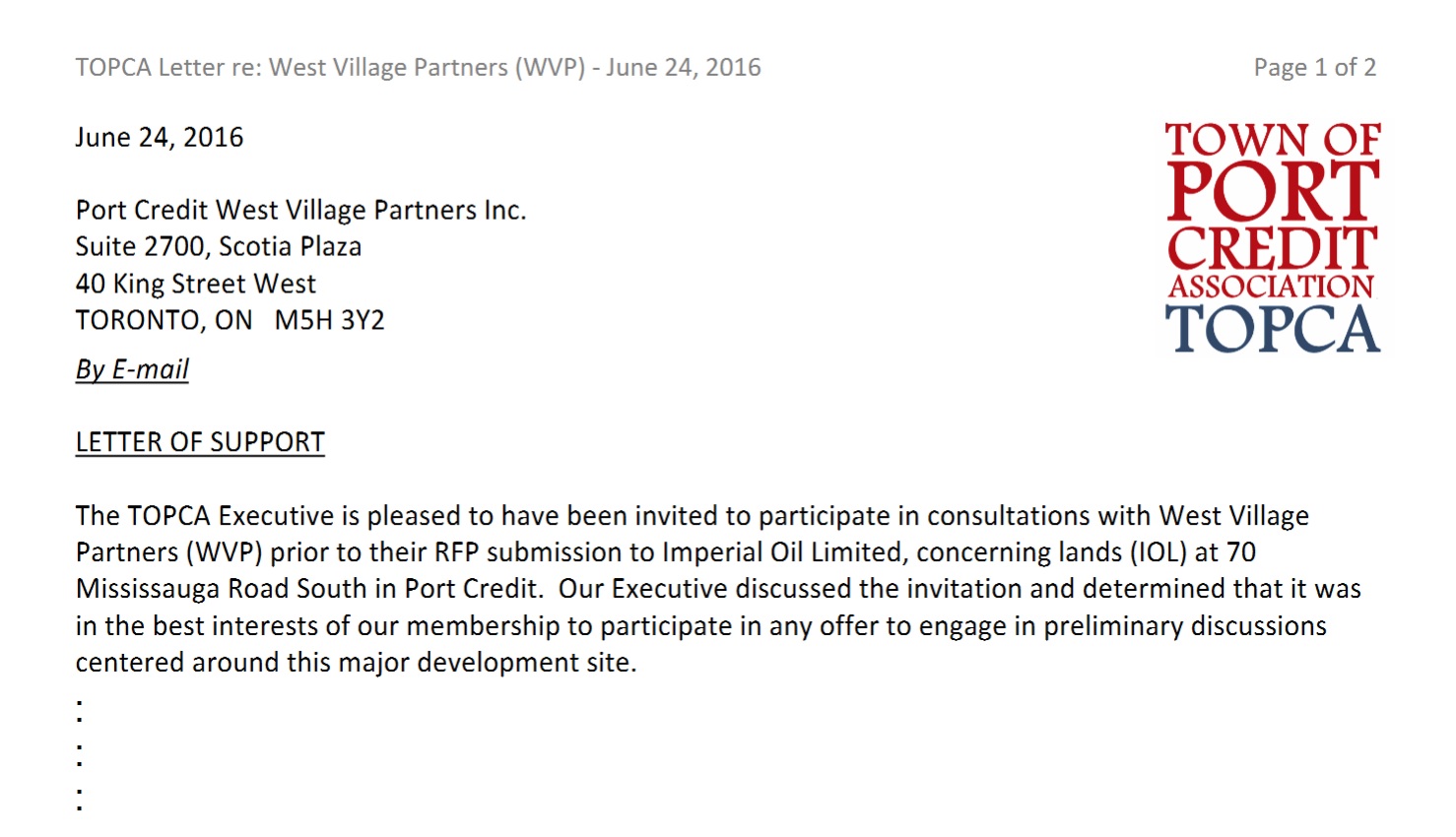Image resolution: width=1456 pixels, height=837 pixels.
Task: Click the postal code "M5H 3Y2"
Action: pyautogui.click(x=329, y=321)
